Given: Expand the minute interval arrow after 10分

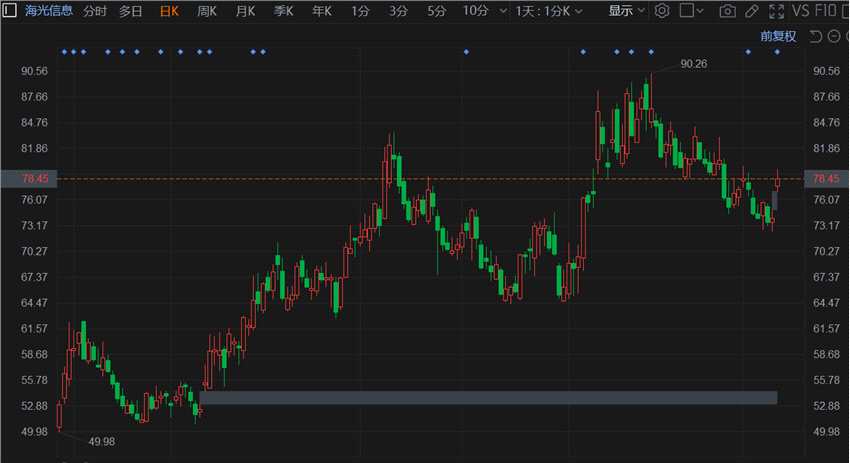Looking at the screenshot, I should 503,11.
